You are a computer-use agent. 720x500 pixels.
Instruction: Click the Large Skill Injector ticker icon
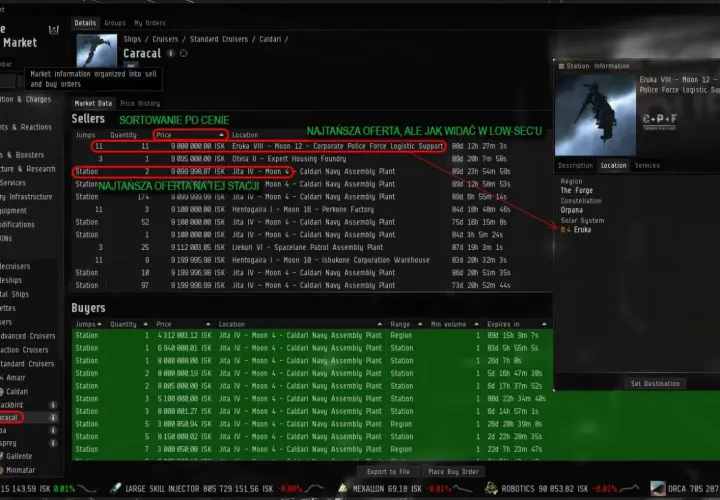point(116,488)
